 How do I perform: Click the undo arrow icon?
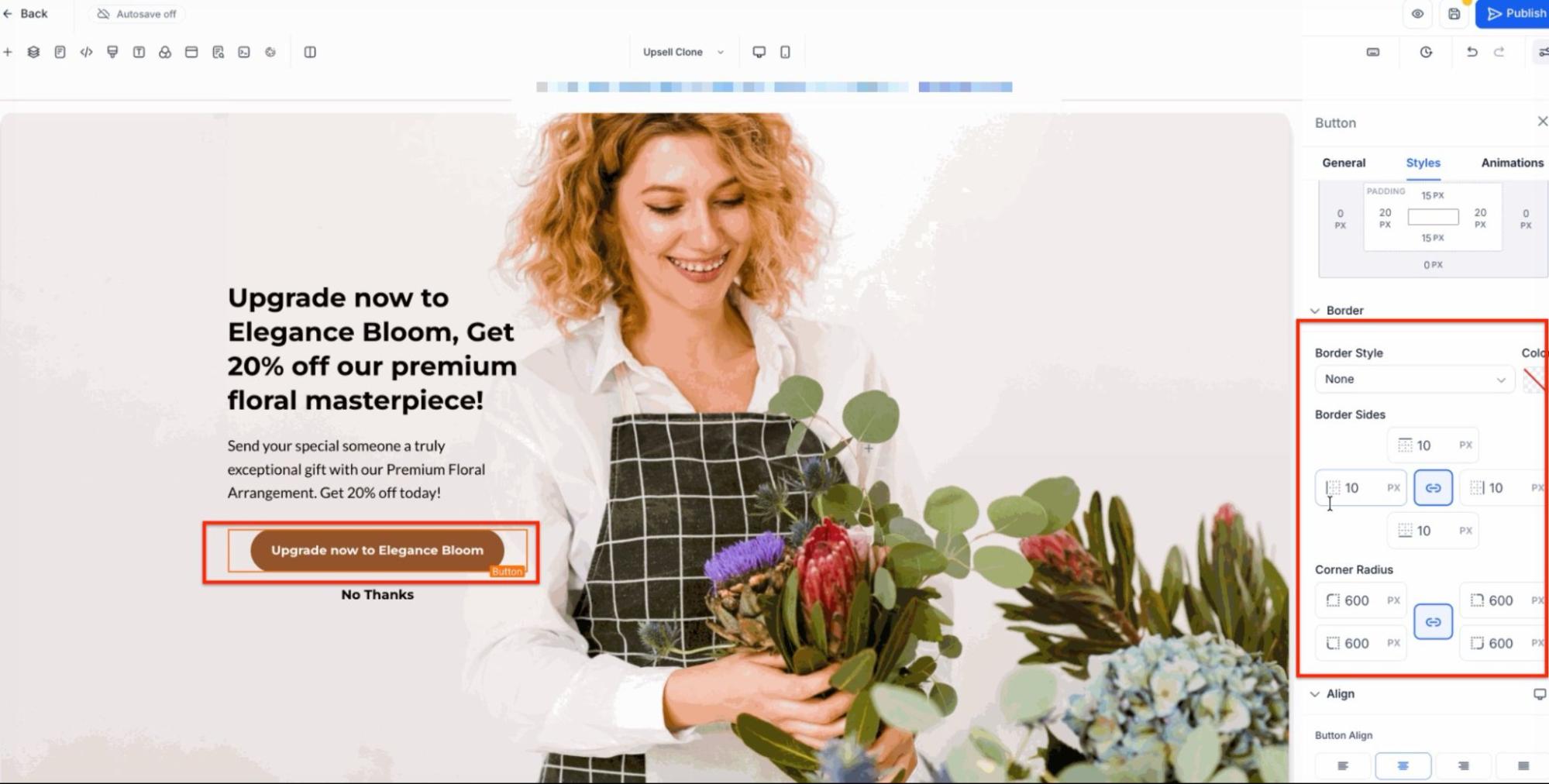tap(1472, 52)
